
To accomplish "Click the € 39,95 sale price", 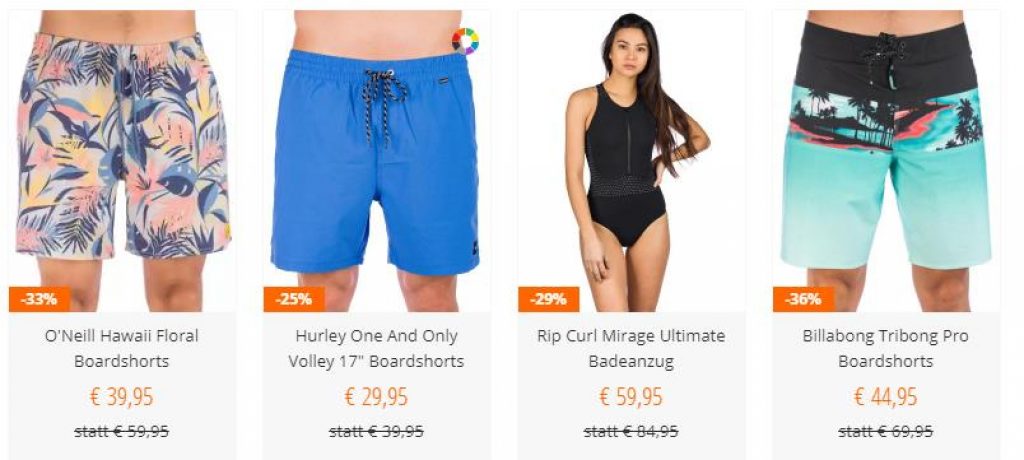I will click(x=121, y=397).
